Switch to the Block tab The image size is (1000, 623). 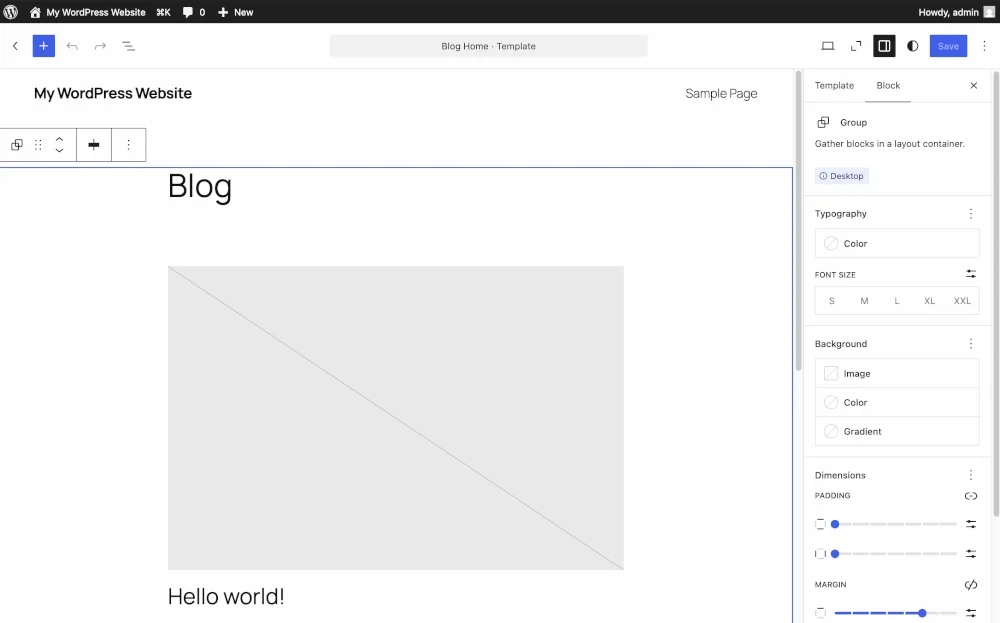click(888, 85)
